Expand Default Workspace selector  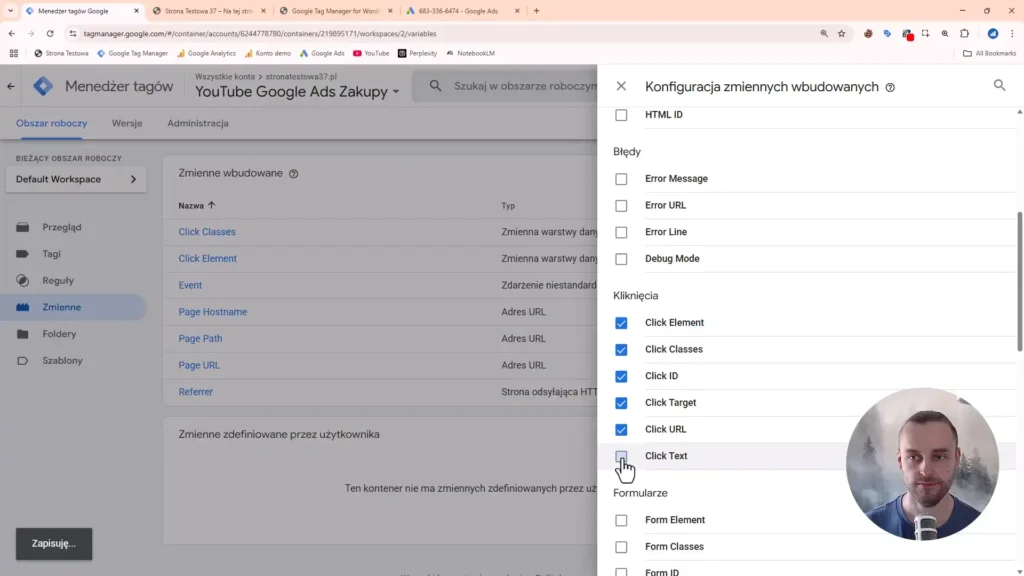76,179
